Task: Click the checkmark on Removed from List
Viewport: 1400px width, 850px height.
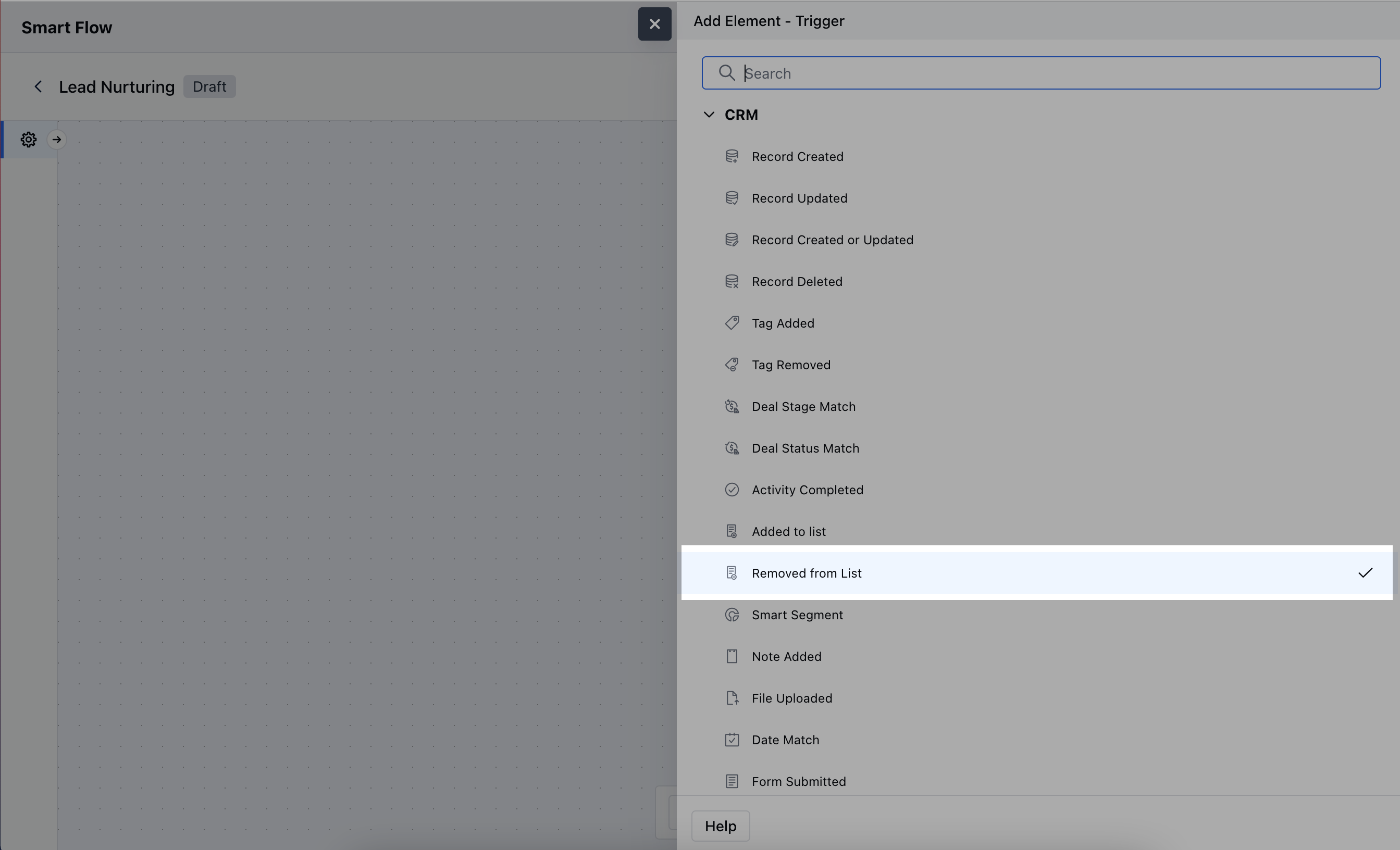Action: tap(1365, 573)
